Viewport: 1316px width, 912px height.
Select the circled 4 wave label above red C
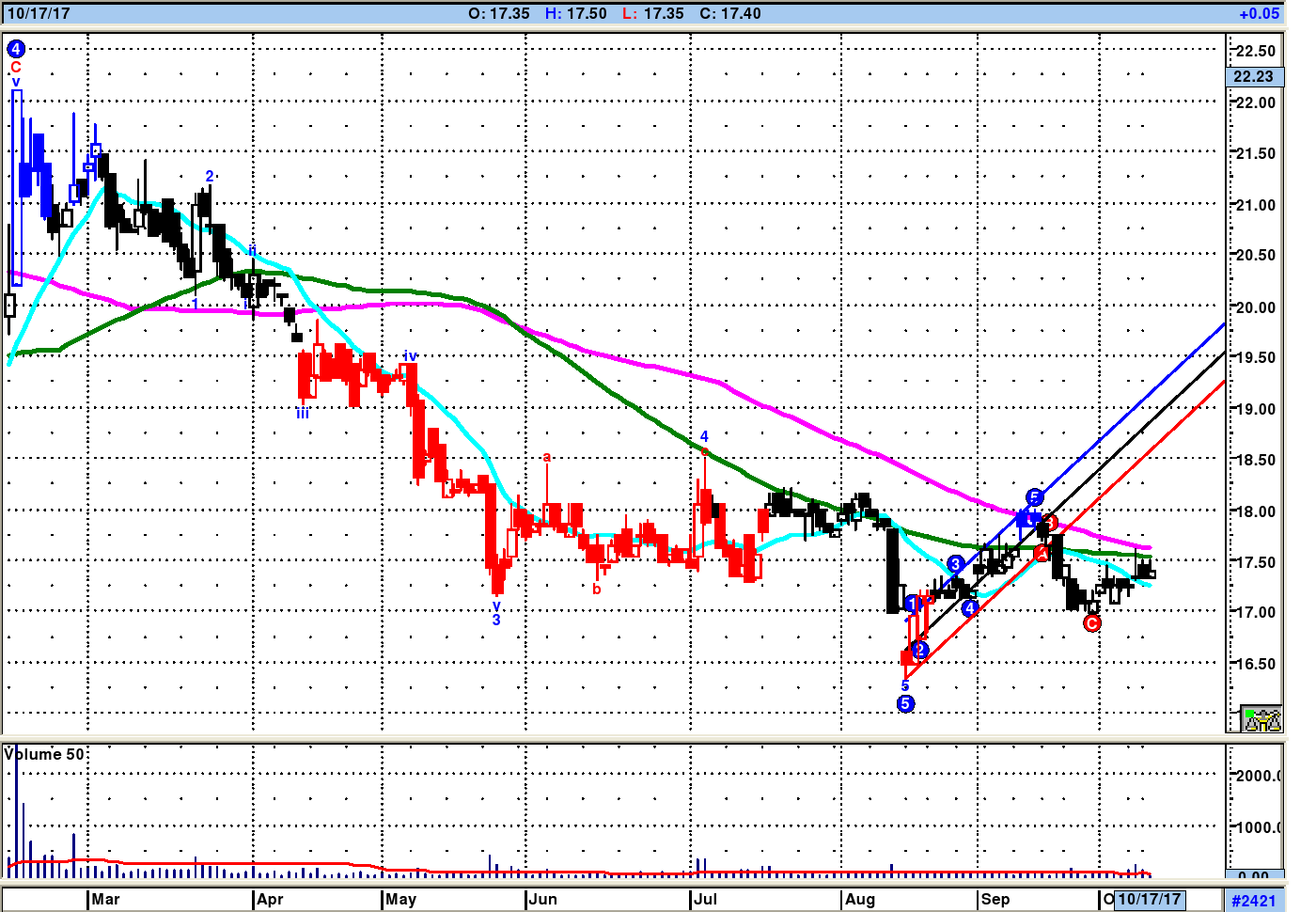[x=15, y=49]
